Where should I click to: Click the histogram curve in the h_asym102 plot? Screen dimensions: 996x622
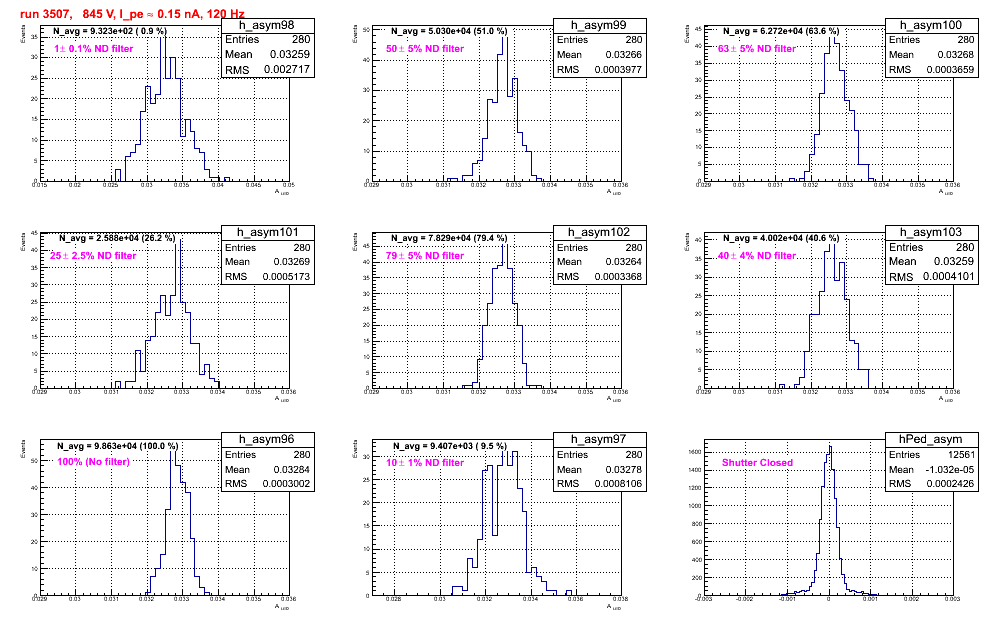(502, 314)
